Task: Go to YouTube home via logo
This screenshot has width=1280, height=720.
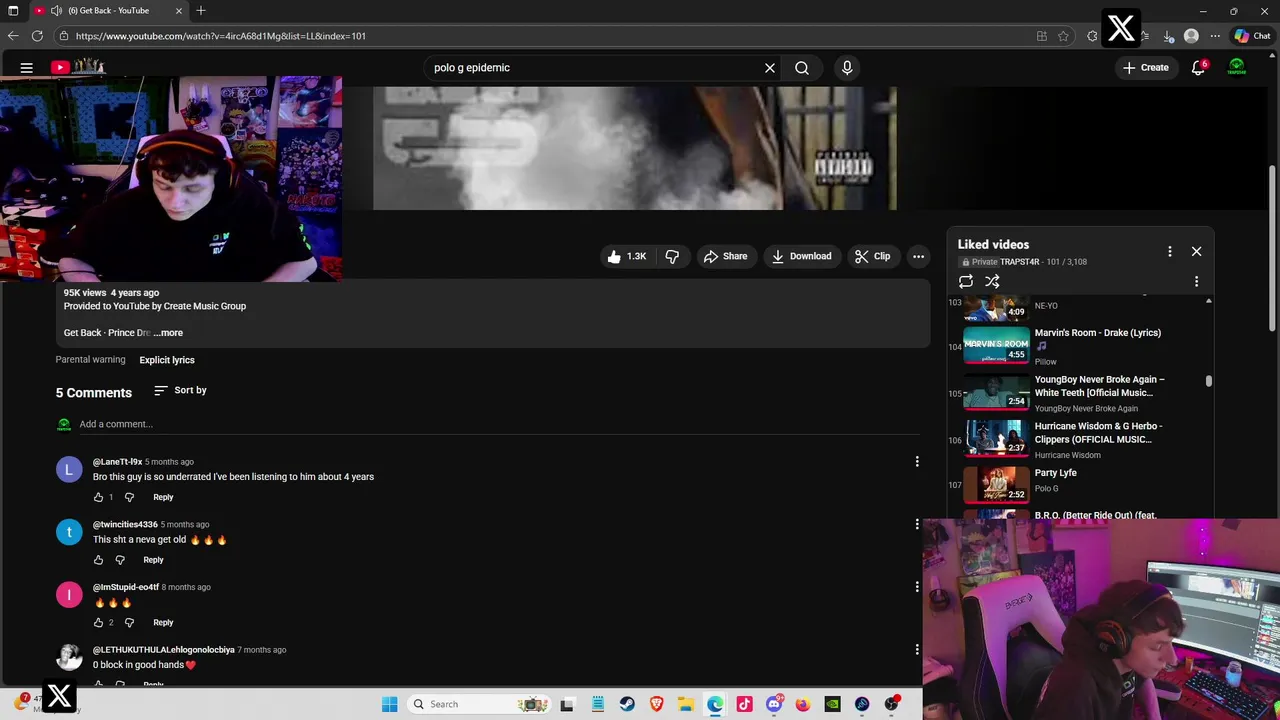Action: [x=78, y=67]
